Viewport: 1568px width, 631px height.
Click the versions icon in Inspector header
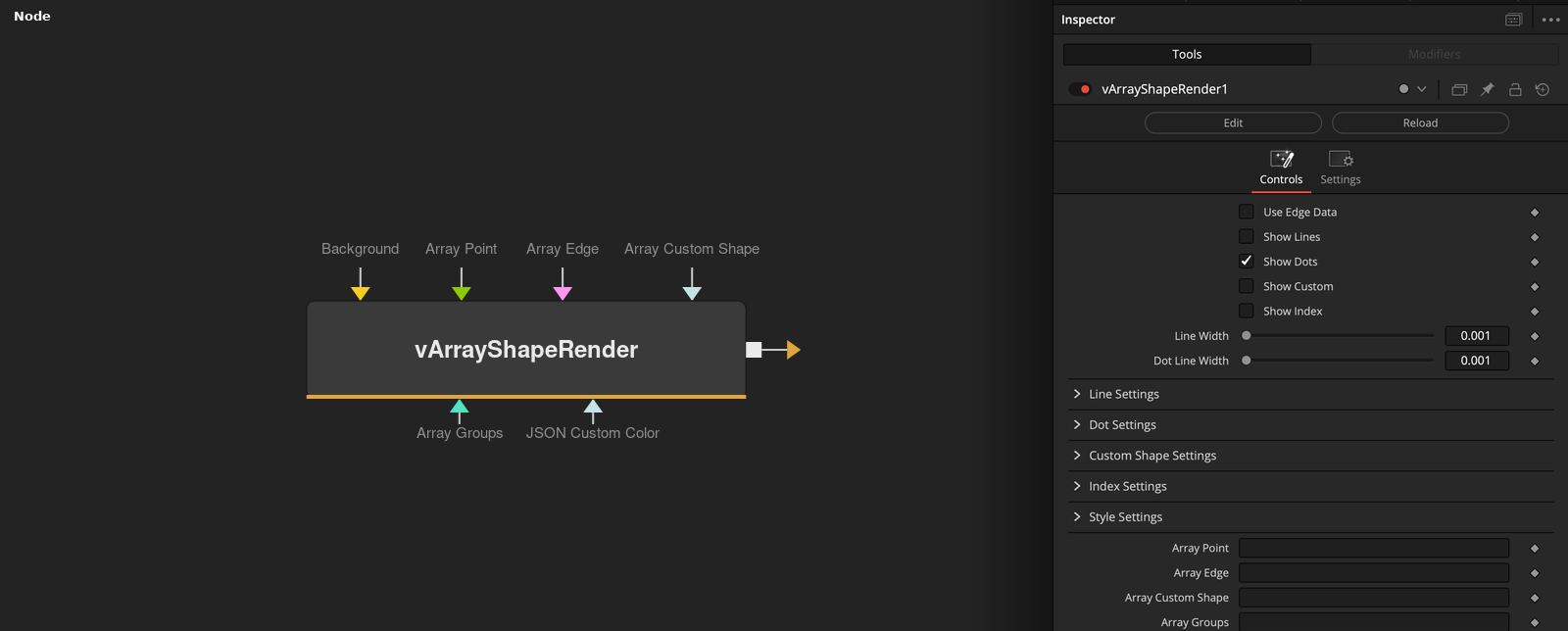(1459, 89)
